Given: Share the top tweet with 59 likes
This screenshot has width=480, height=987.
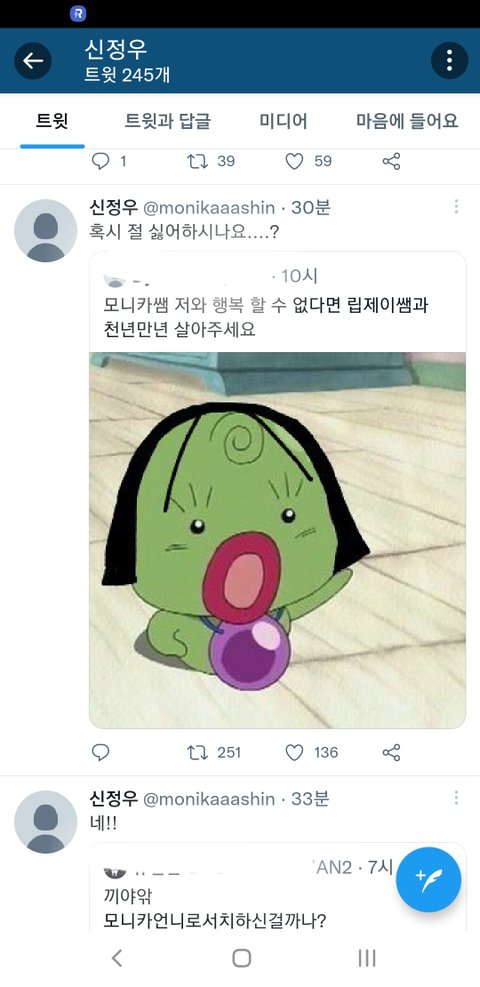Looking at the screenshot, I should (391, 161).
